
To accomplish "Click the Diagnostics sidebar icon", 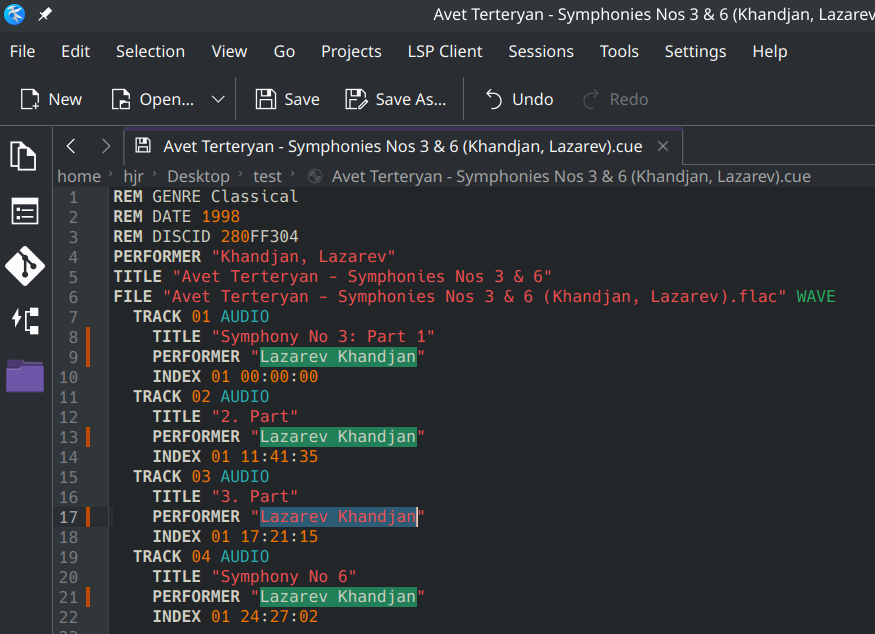I will pyautogui.click(x=25, y=321).
